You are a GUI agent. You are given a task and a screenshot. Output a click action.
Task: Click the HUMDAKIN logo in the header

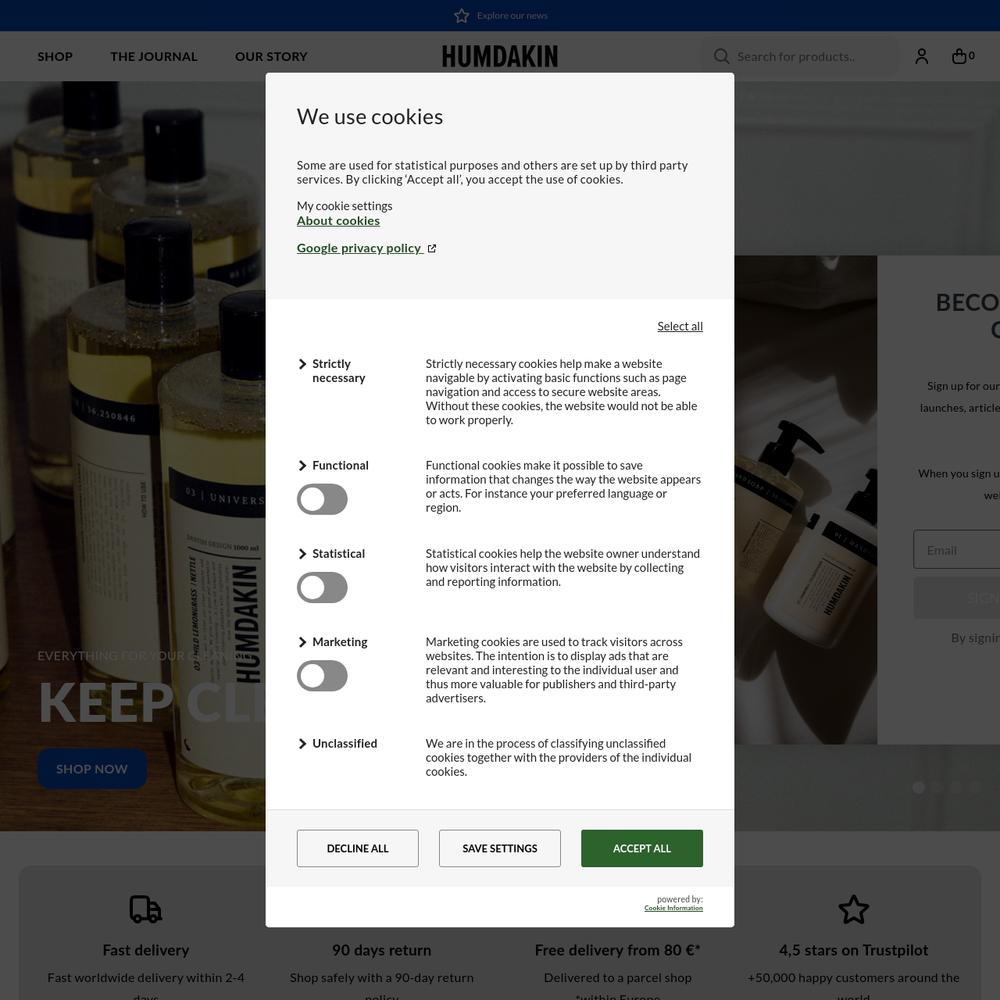[x=500, y=56]
